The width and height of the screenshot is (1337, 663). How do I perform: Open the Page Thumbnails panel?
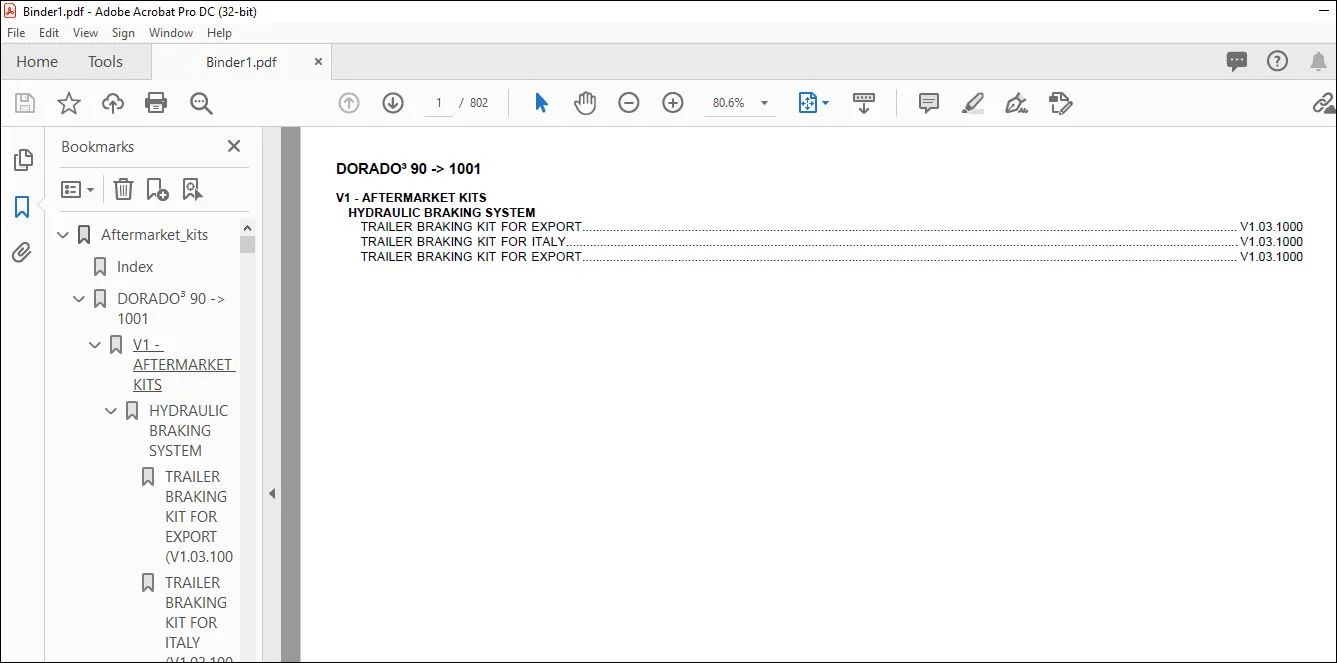point(22,160)
